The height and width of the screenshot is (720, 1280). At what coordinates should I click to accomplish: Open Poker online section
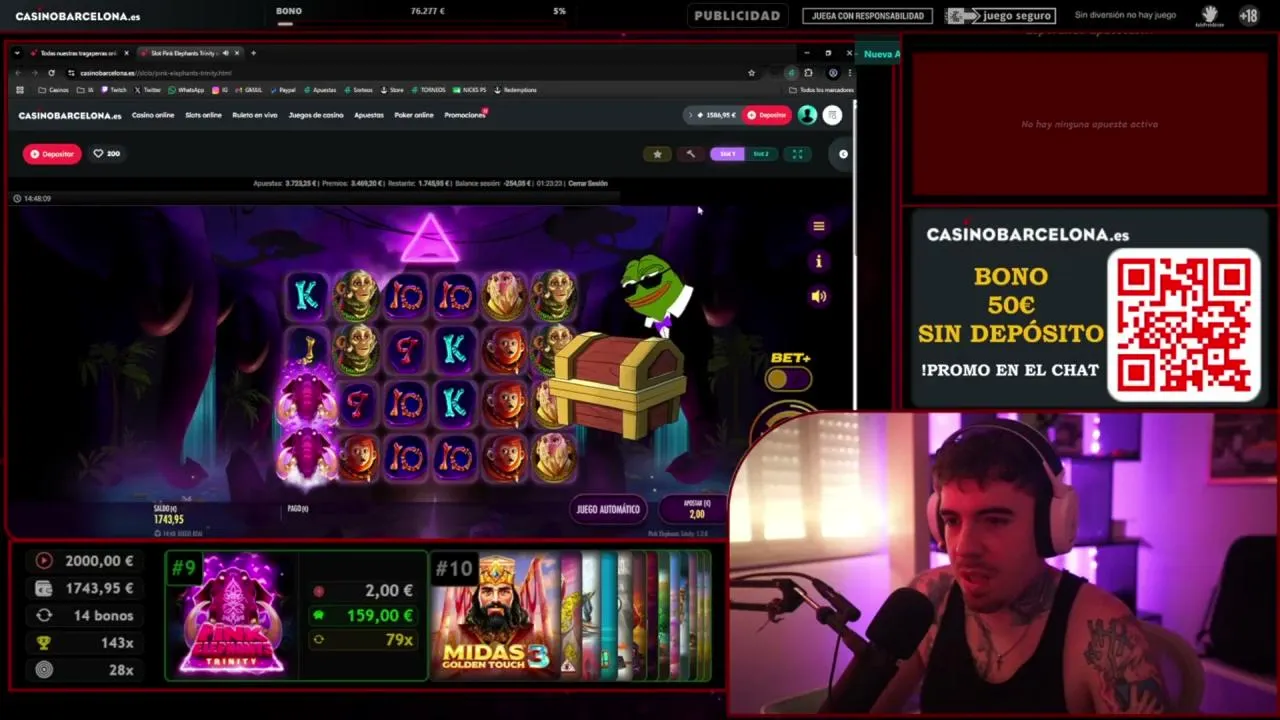[414, 115]
